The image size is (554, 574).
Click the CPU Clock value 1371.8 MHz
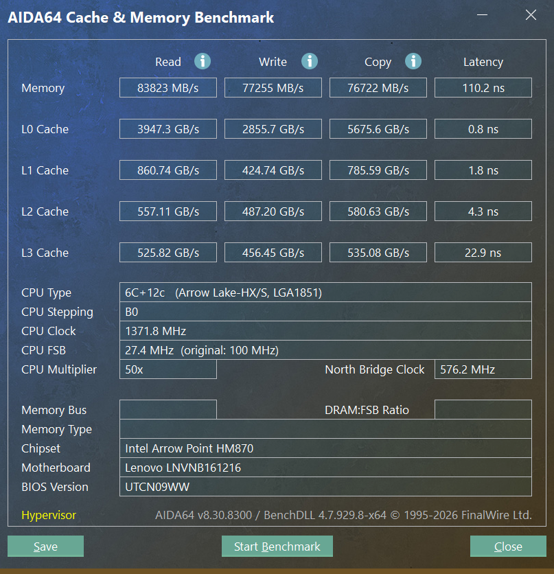point(326,331)
